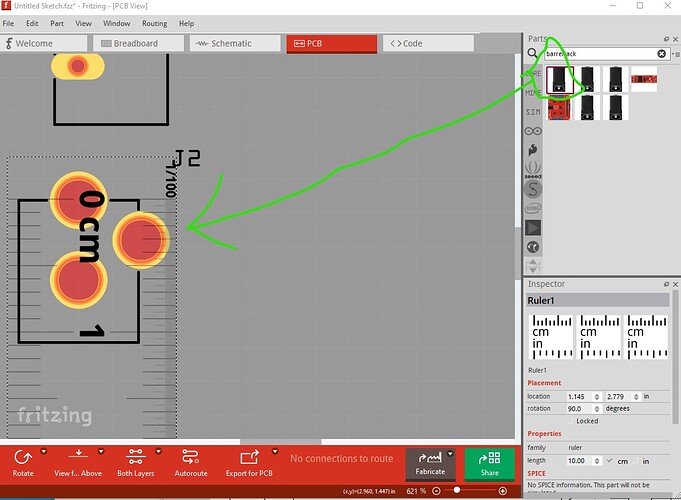Open the Rotate options dropdown arrow

[43, 452]
